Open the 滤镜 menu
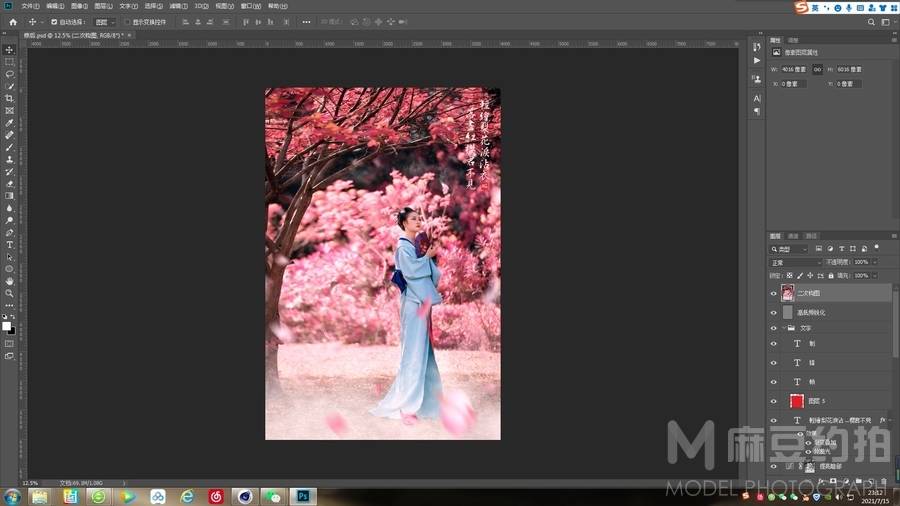This screenshot has width=900, height=506. [179, 6]
